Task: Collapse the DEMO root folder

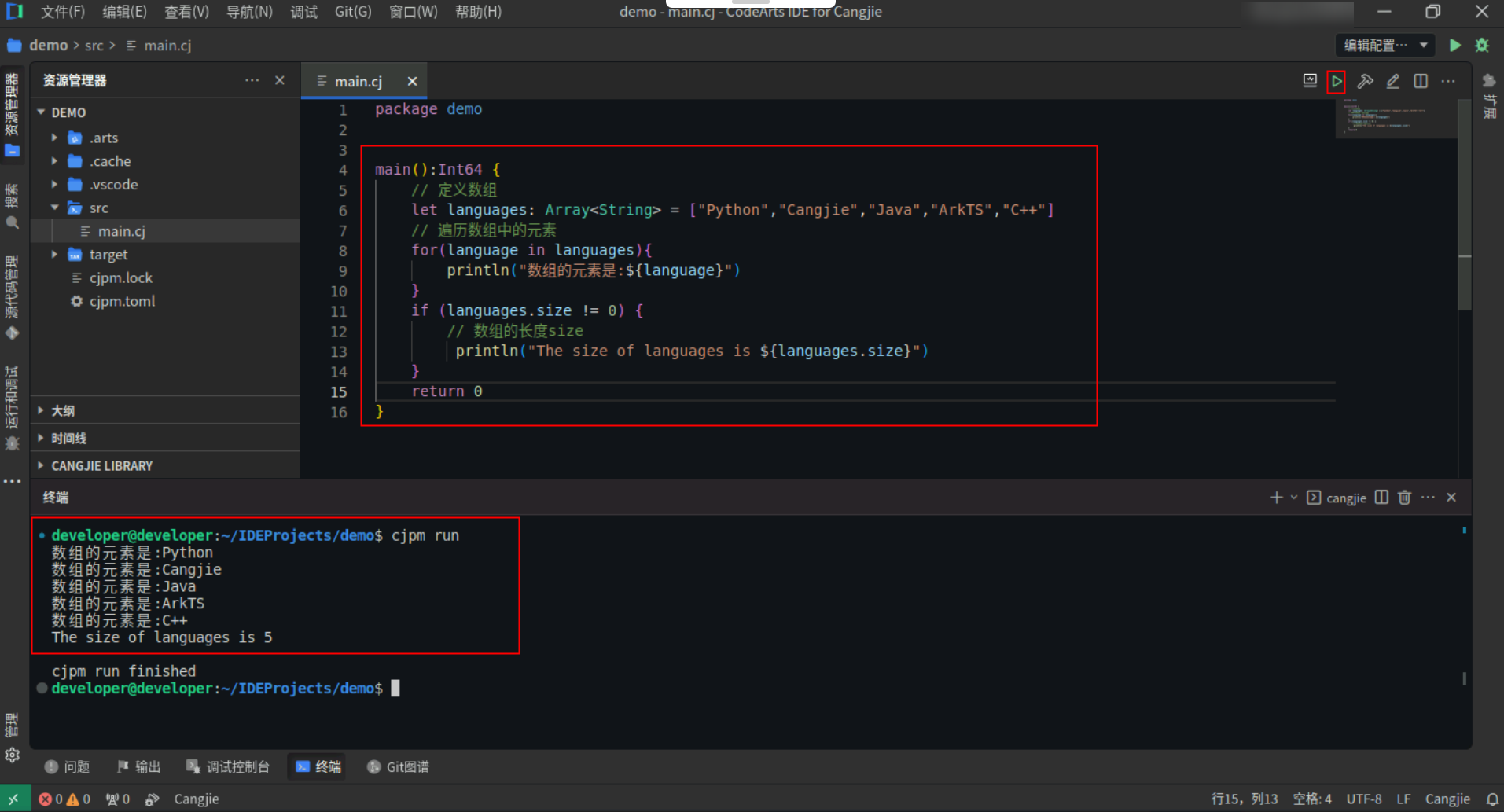Action: [x=41, y=112]
